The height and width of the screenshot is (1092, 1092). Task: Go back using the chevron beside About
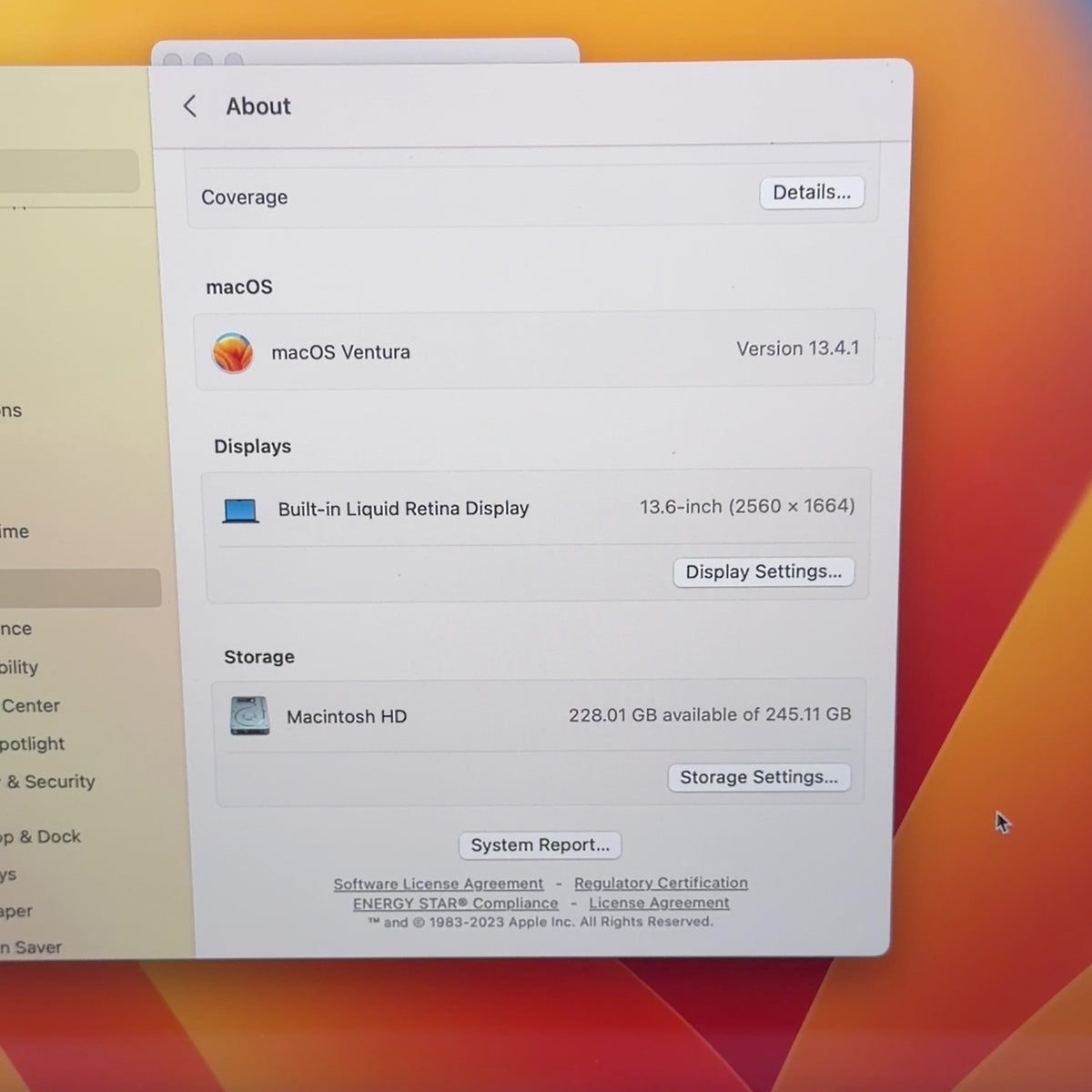coord(189,106)
